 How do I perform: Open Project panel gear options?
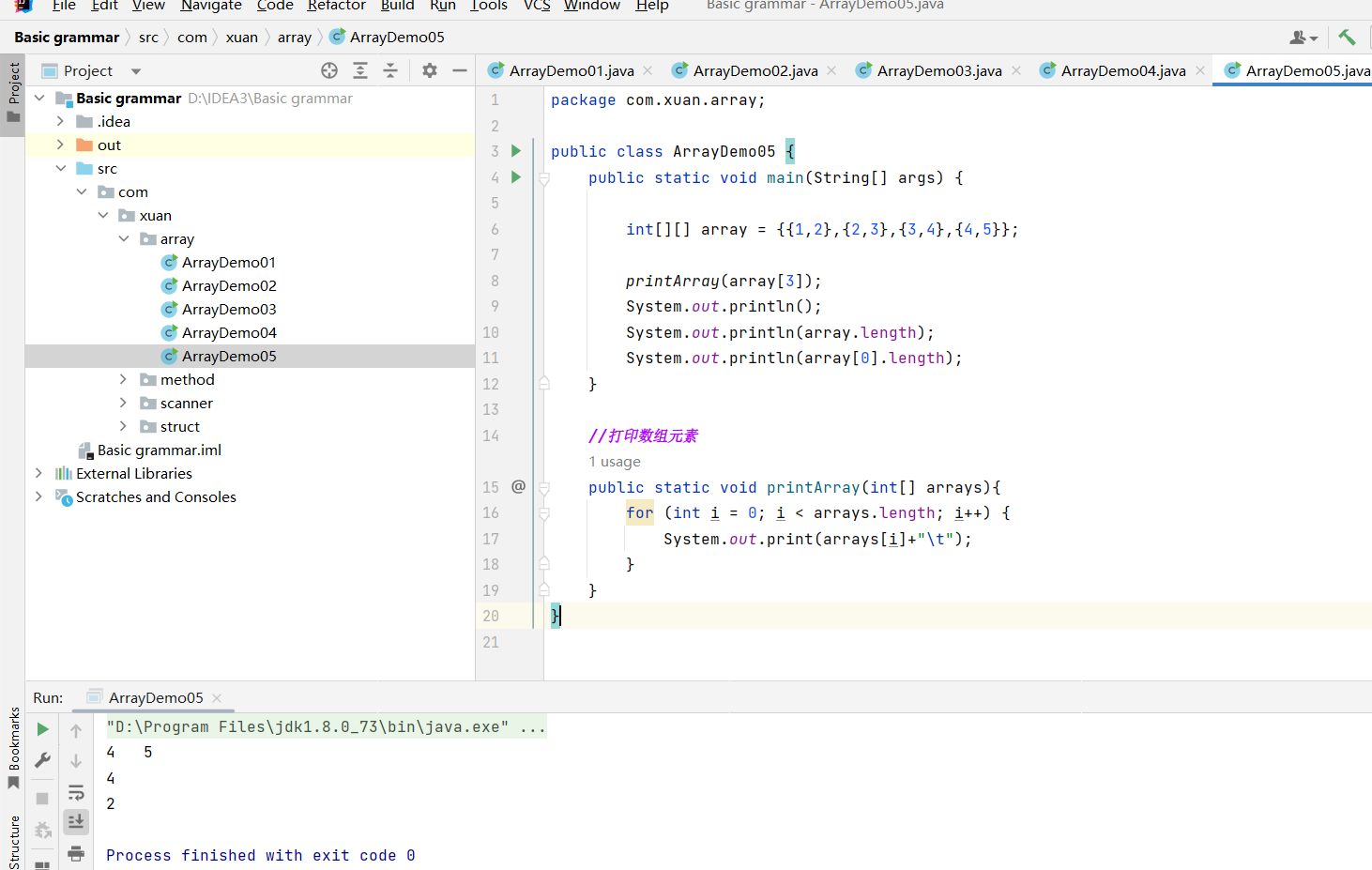pyautogui.click(x=430, y=70)
